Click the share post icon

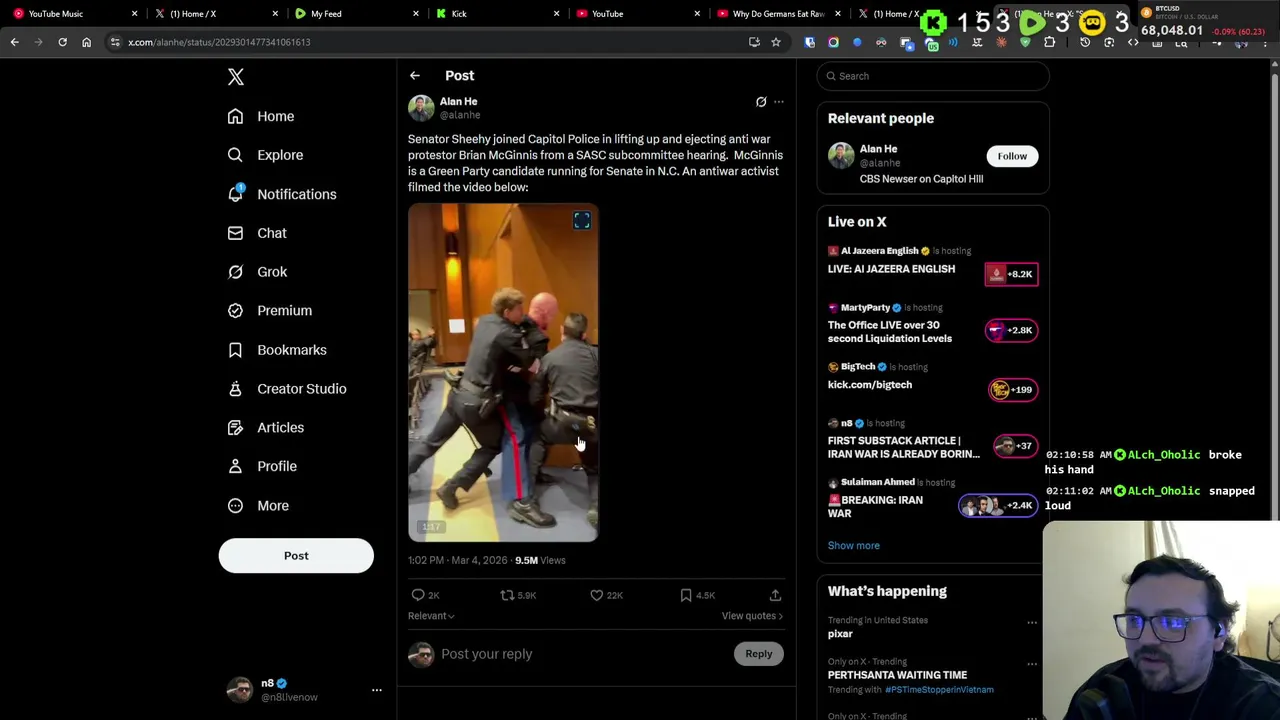coord(775,595)
